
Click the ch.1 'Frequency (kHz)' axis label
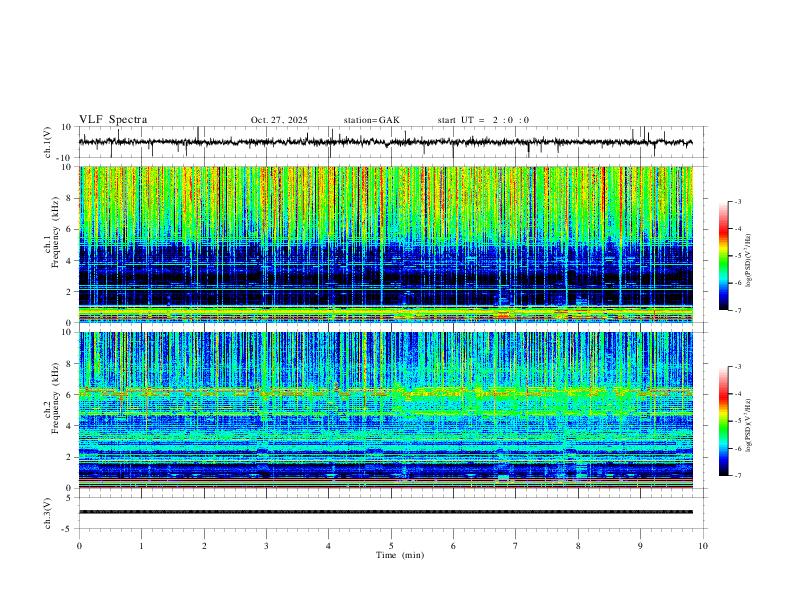pyautogui.click(x=56, y=233)
